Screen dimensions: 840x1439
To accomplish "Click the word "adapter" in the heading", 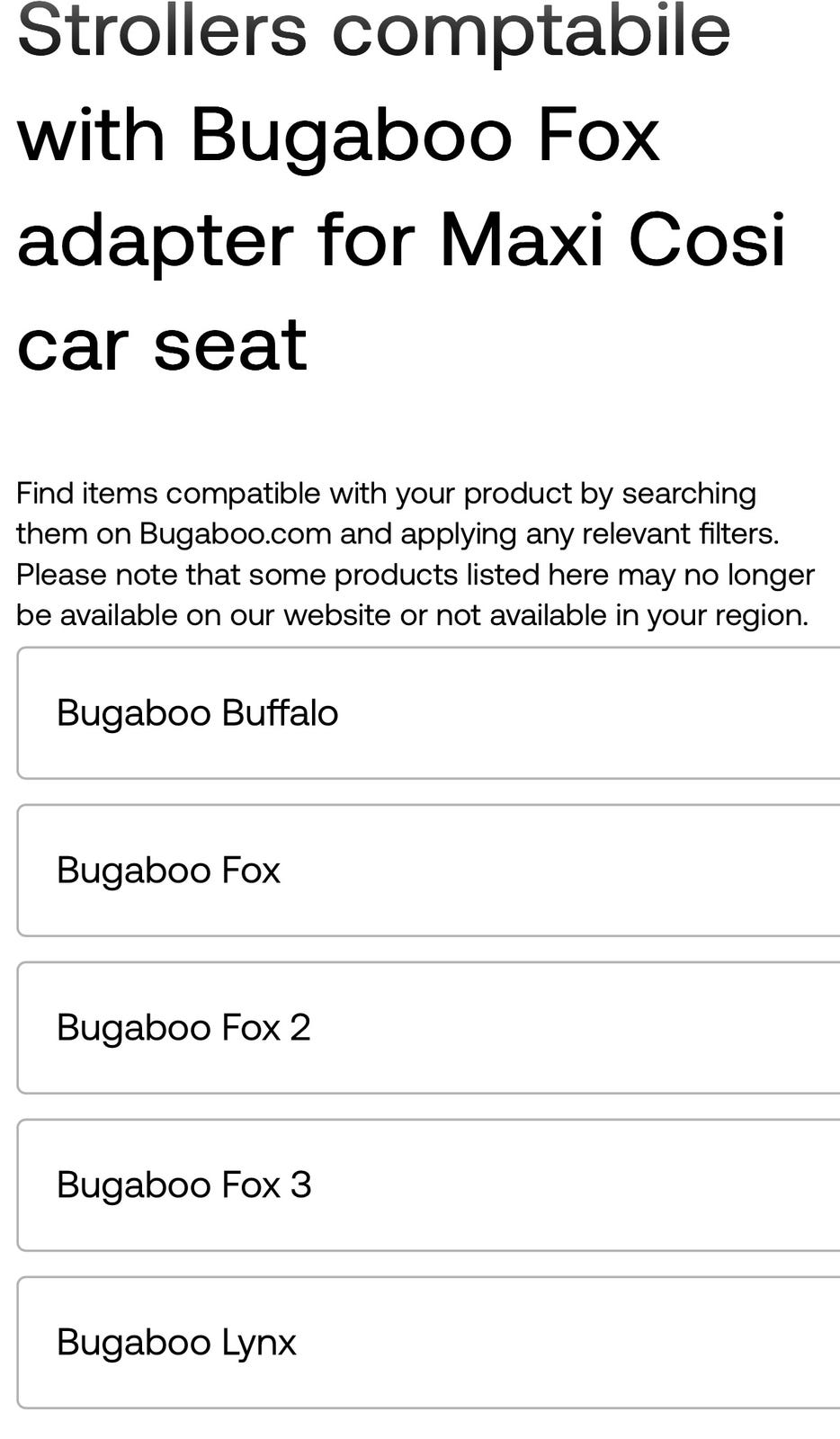I will coord(155,240).
